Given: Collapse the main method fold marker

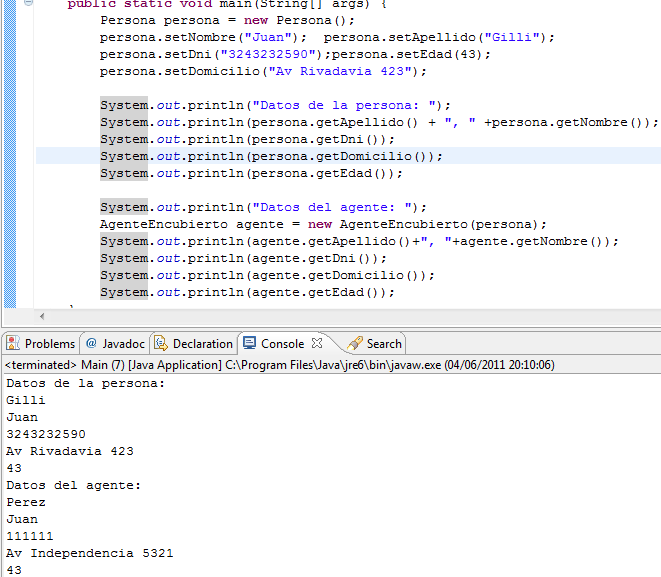Looking at the screenshot, I should 28,3.
